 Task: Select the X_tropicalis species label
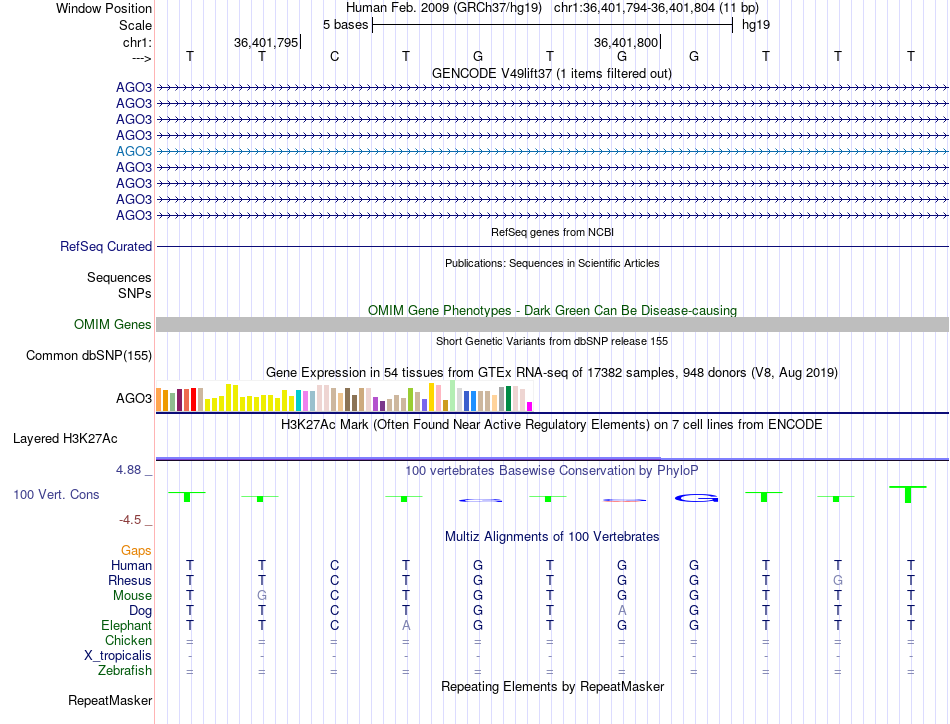118,656
